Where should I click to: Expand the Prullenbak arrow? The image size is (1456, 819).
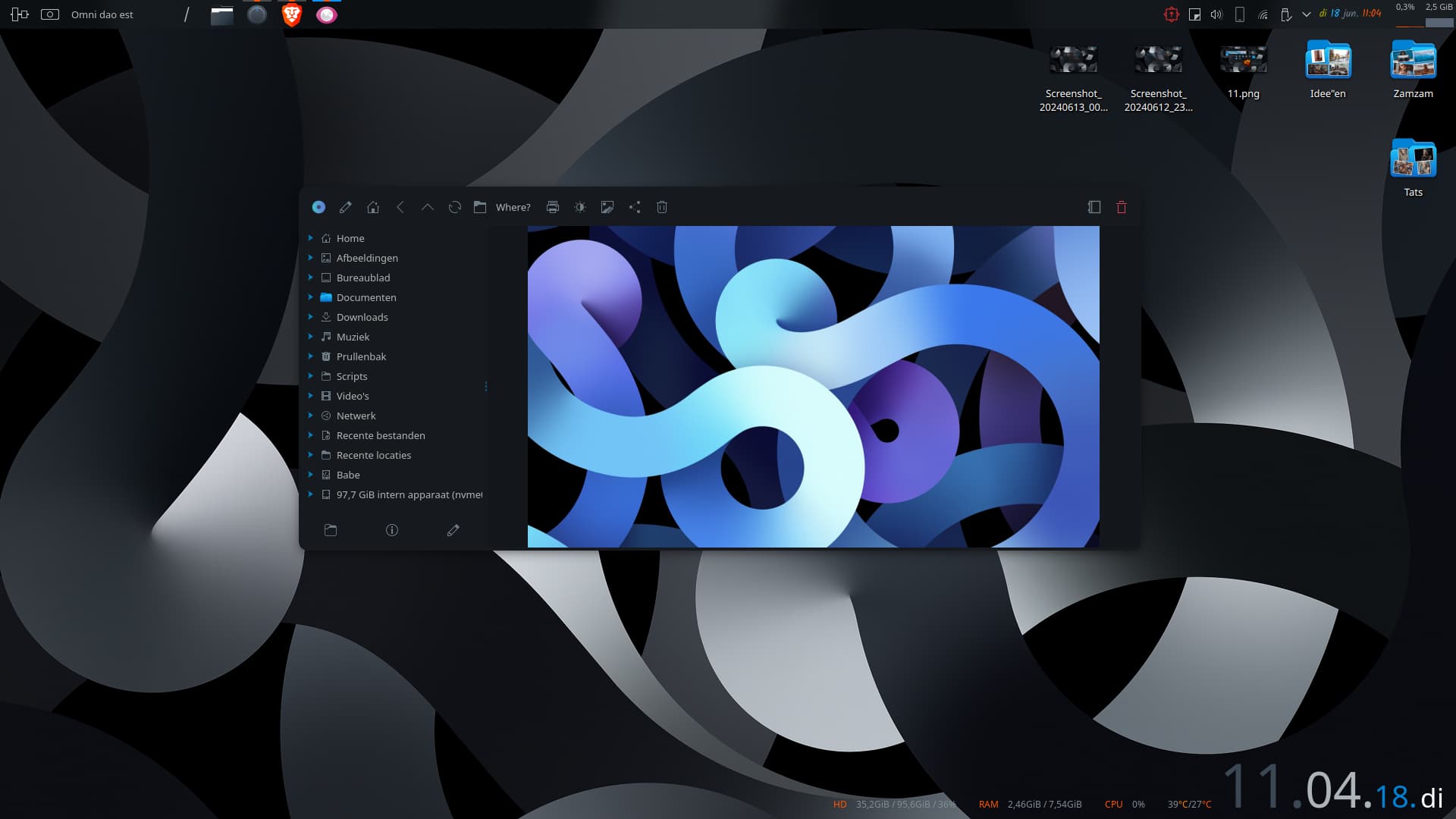click(x=310, y=356)
